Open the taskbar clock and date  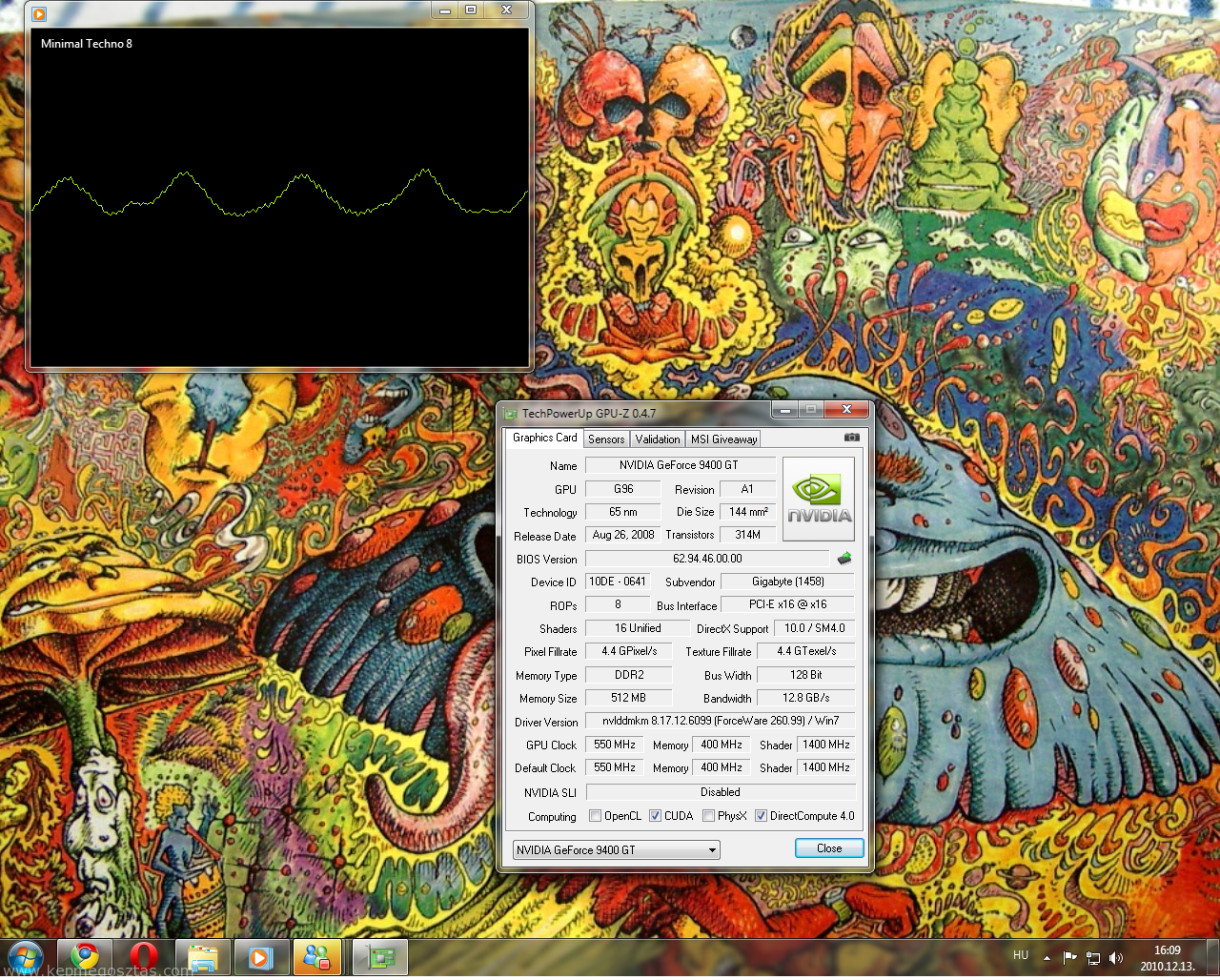(1168, 958)
